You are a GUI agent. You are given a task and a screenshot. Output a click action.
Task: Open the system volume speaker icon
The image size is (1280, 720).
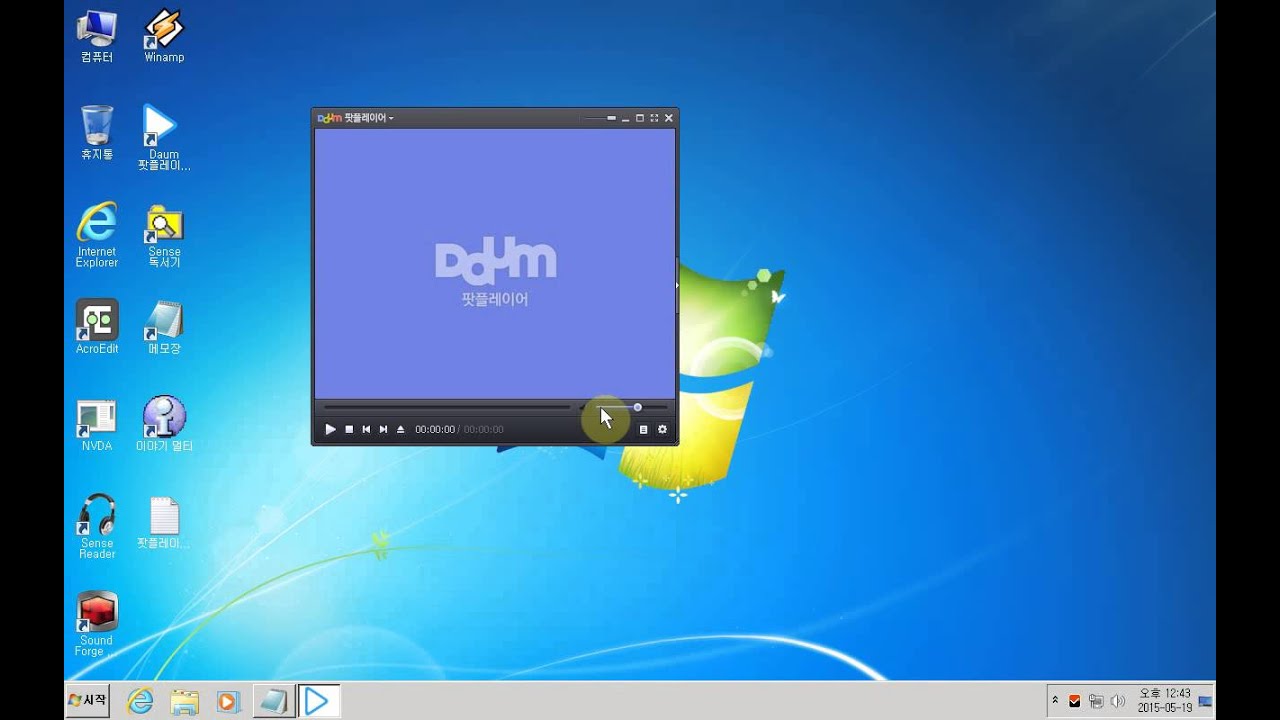[x=1117, y=702]
